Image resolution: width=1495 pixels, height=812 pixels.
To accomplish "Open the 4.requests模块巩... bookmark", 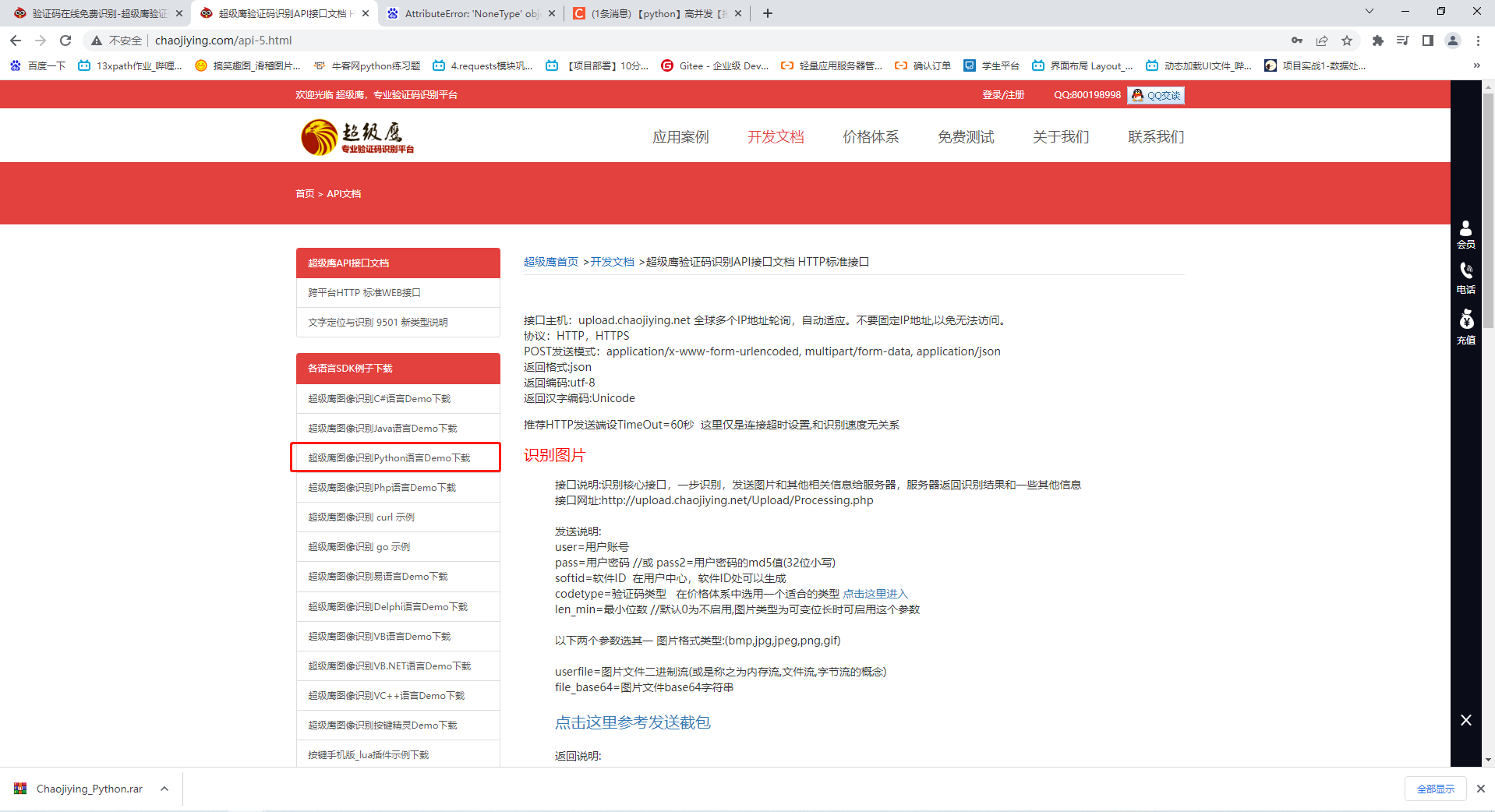I will [483, 65].
